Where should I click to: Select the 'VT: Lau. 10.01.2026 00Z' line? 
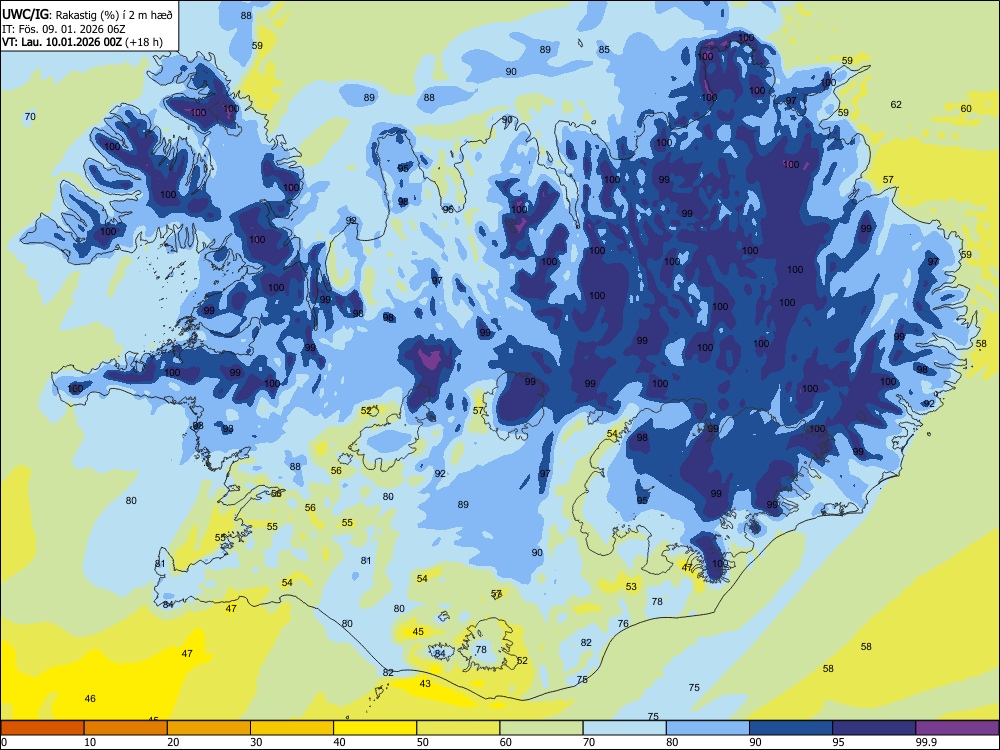coord(62,42)
